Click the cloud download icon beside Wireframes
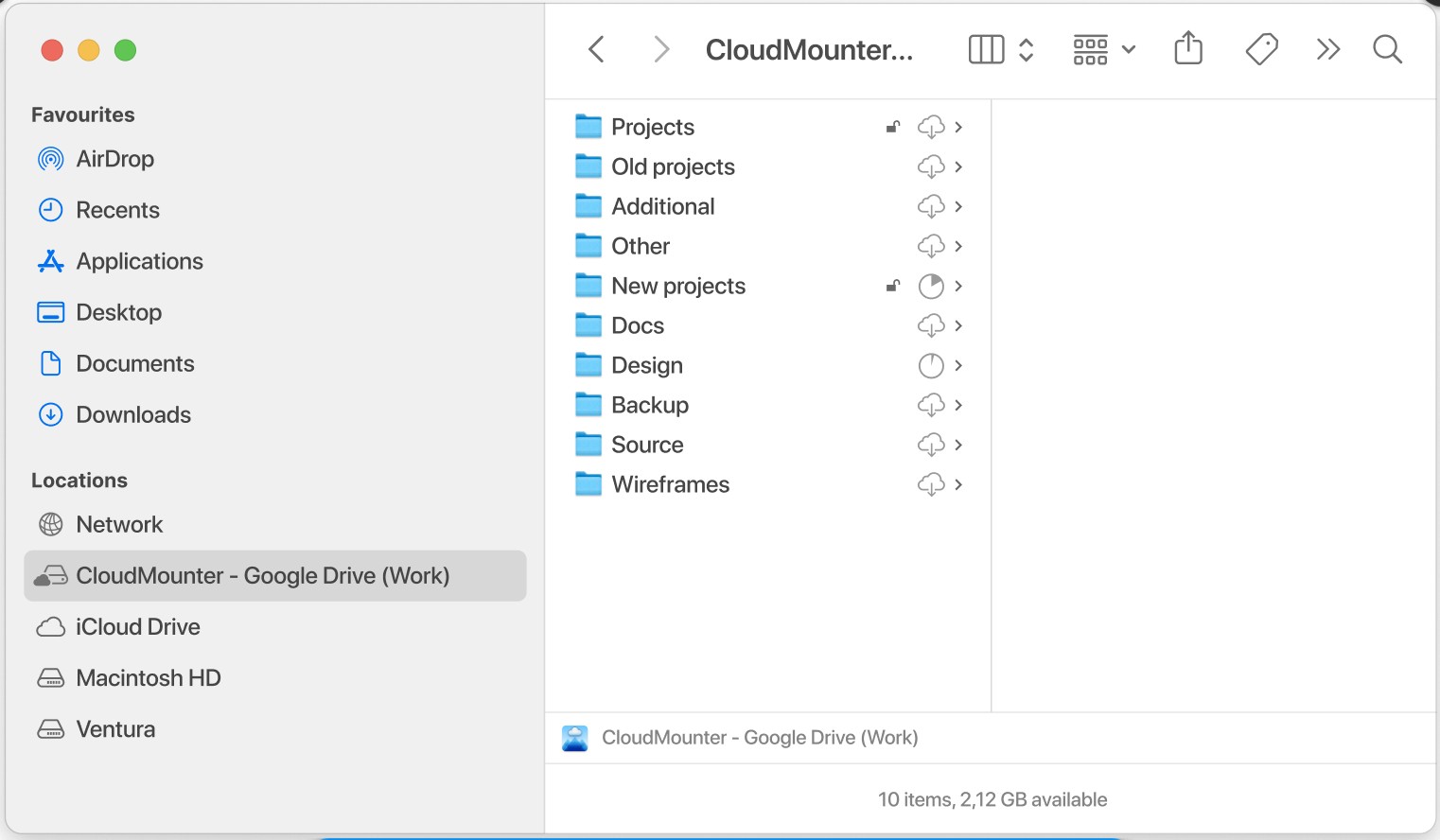 (931, 484)
